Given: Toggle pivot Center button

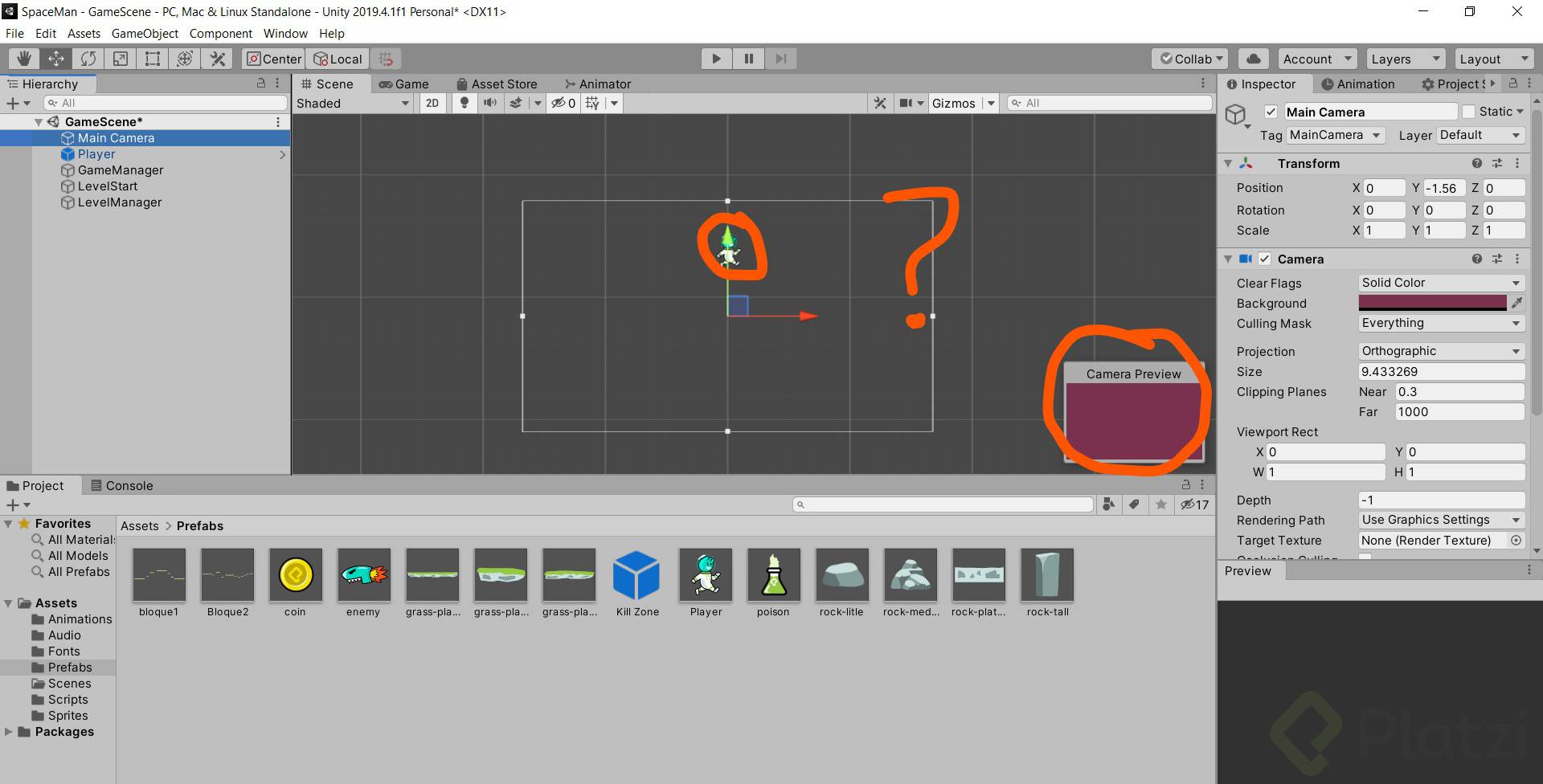Looking at the screenshot, I should pos(274,59).
